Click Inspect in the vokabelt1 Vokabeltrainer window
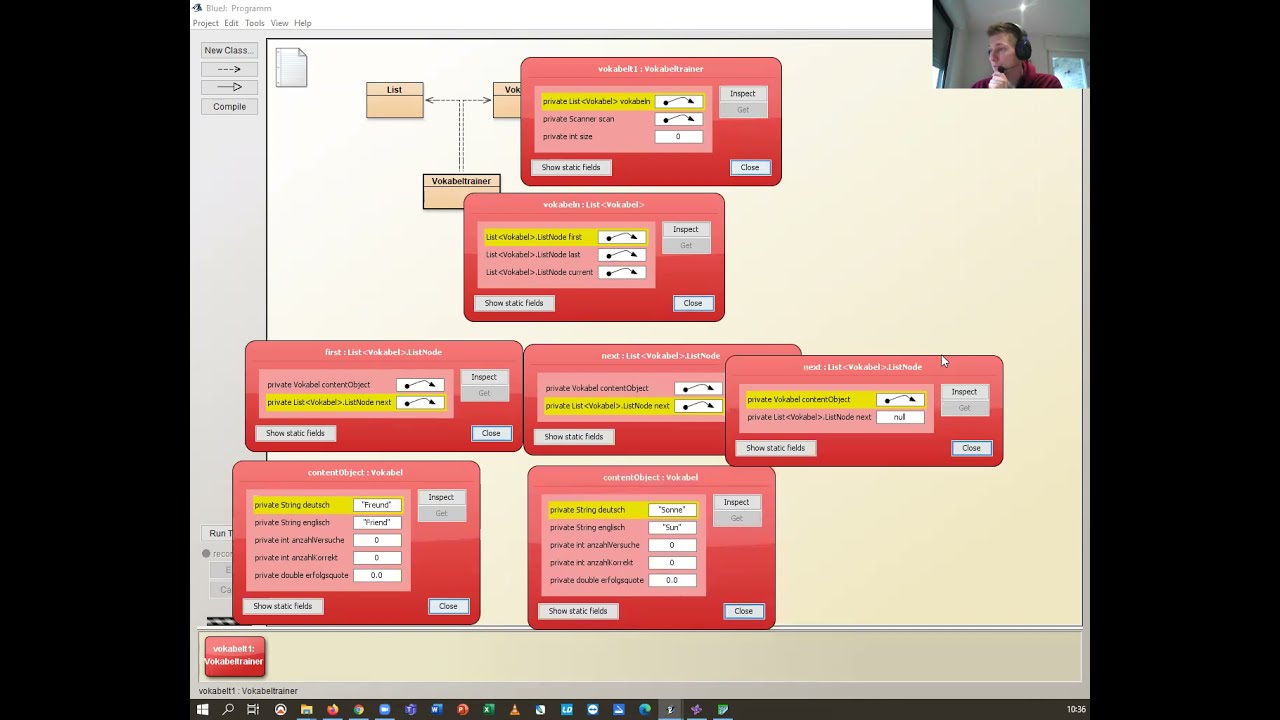Screen dimensions: 1280x720 743,94
